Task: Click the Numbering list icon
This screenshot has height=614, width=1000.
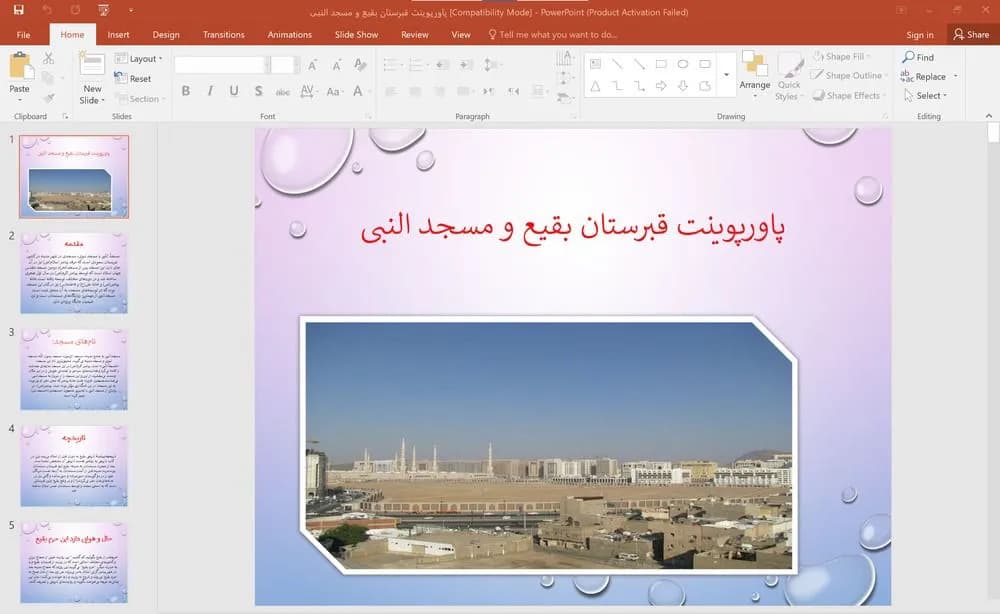Action: 418,64
